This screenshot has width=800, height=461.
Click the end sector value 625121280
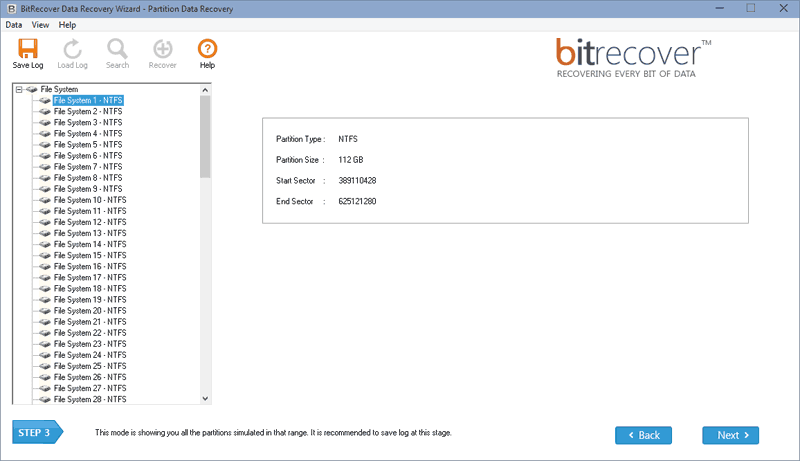(x=357, y=201)
